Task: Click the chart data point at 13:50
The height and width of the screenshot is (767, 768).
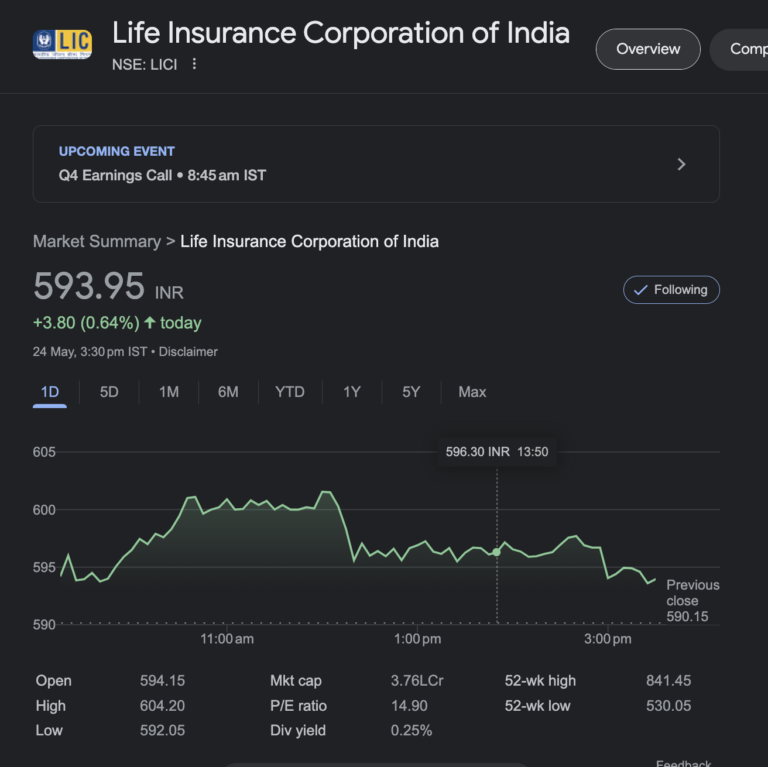Action: point(497,551)
